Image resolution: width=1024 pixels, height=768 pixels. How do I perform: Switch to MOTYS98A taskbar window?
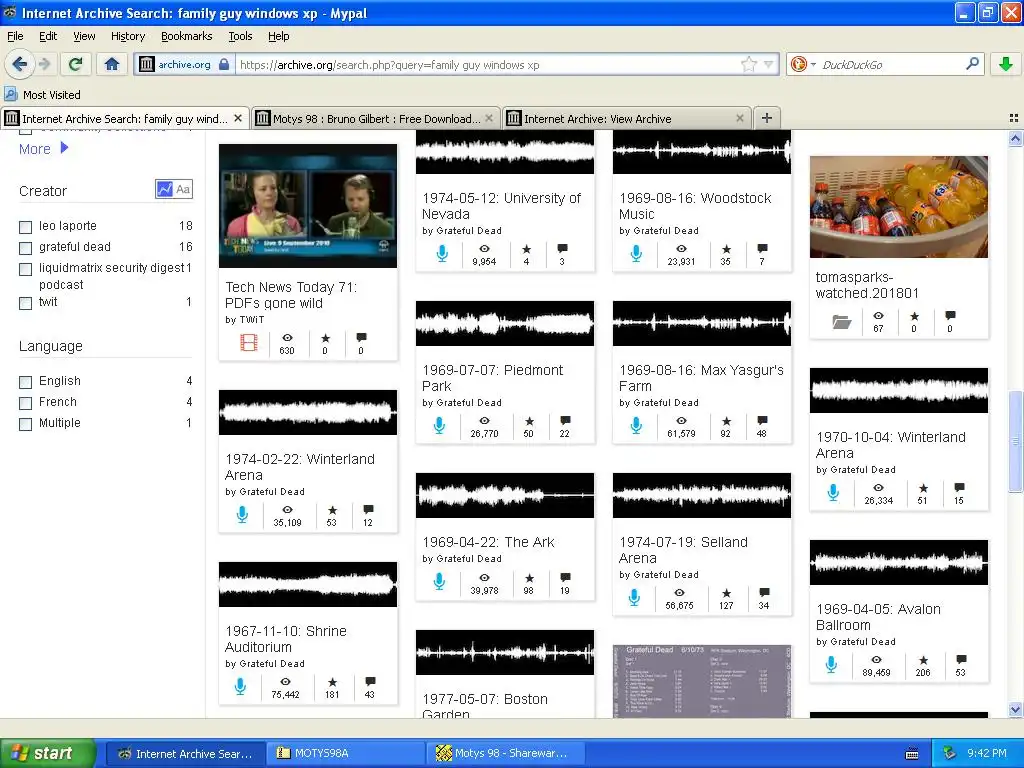click(x=345, y=753)
